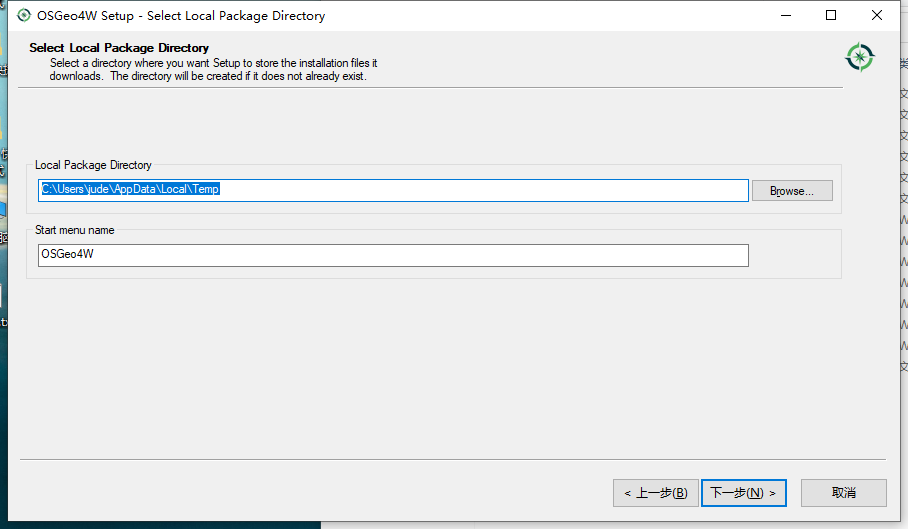908x529 pixels.
Task: Click the Browse... button
Action: tap(792, 190)
